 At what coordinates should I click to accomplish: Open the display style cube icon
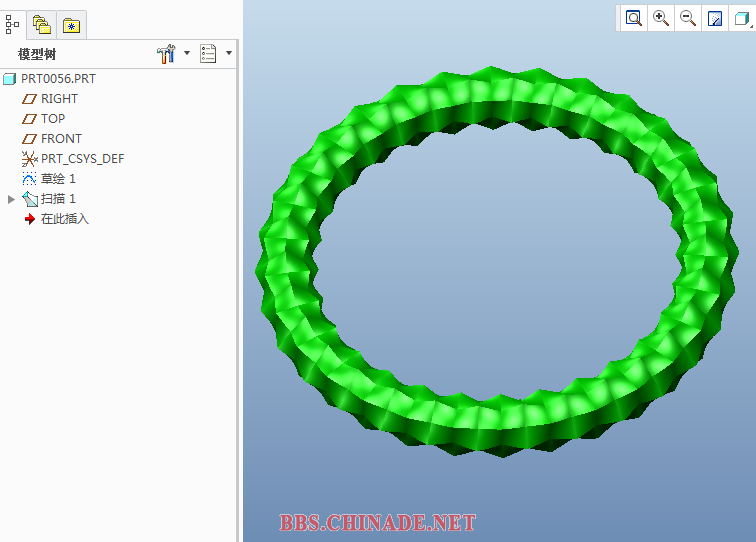tap(742, 19)
